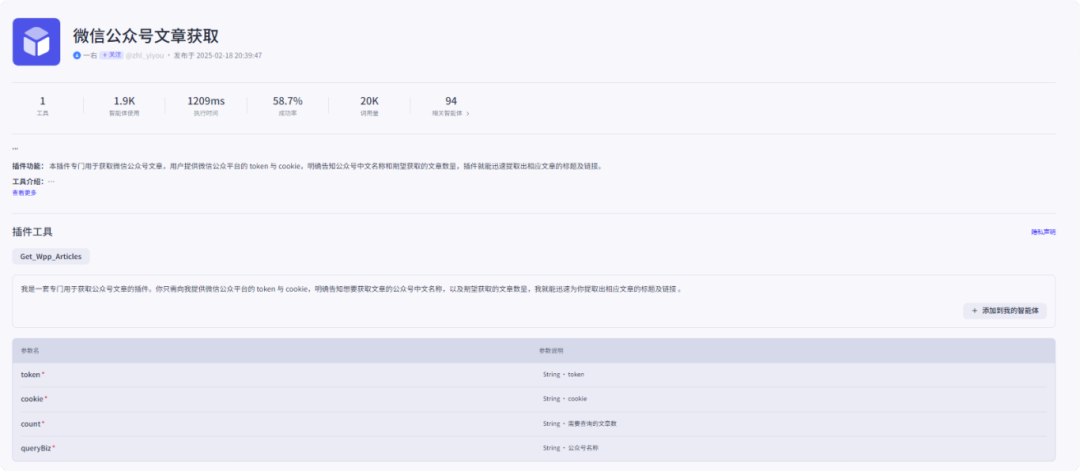Viewport: 1080px width, 471px height.
Task: Open the 隐私声明 privacy link
Action: coord(1043,232)
